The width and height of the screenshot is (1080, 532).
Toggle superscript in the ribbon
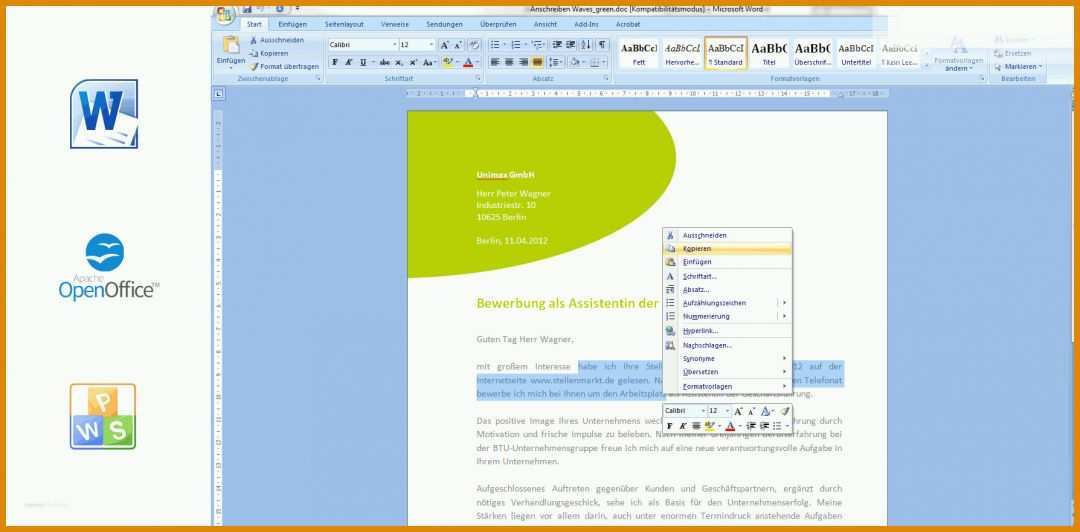(413, 62)
